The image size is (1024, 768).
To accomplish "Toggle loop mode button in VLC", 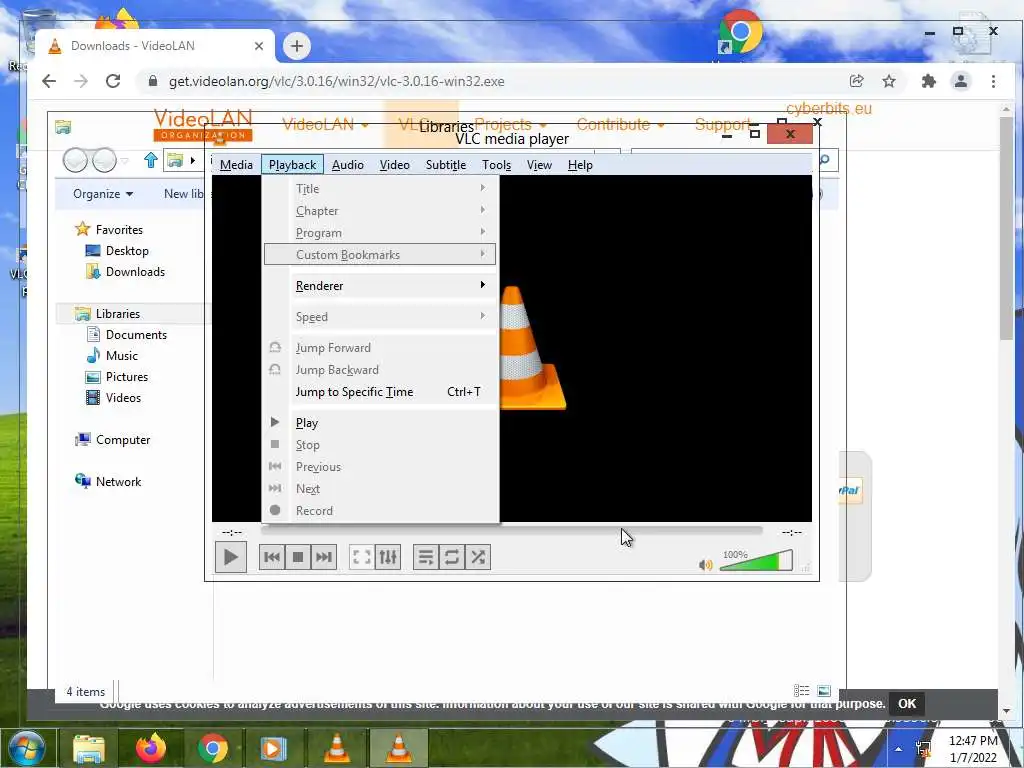I will tap(451, 557).
